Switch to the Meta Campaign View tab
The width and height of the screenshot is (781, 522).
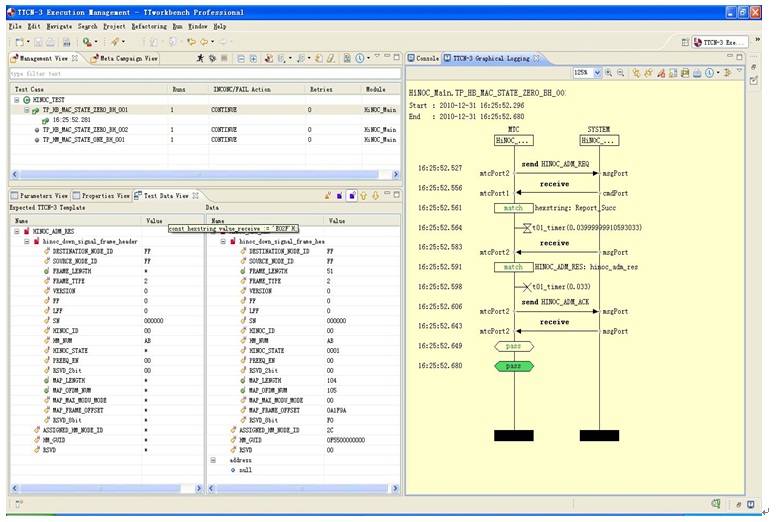(124, 58)
